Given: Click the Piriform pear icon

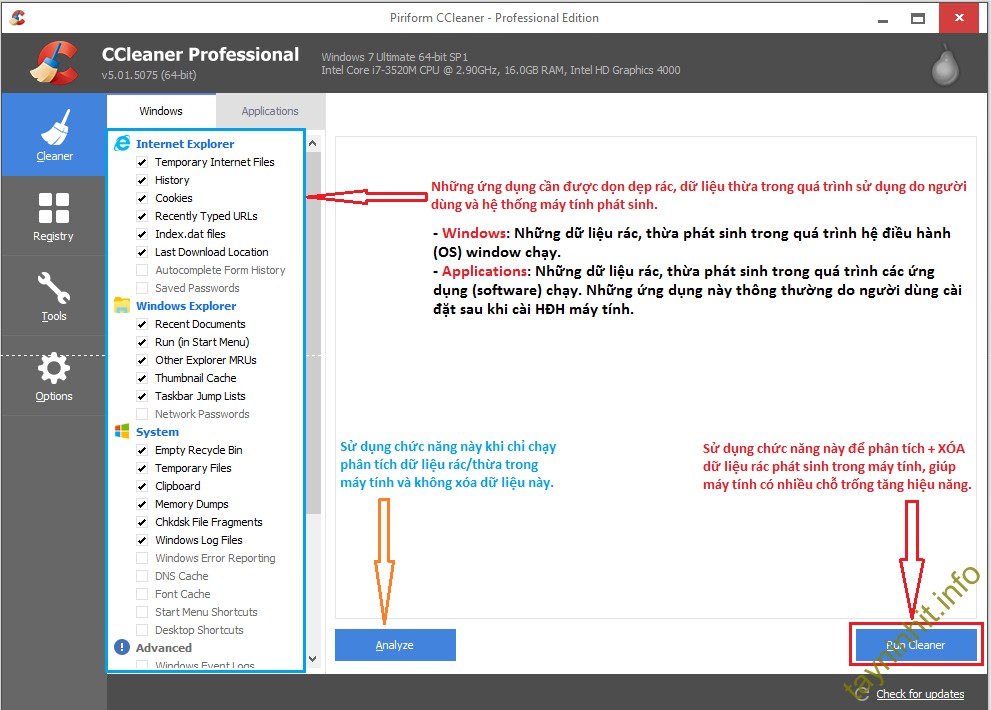Looking at the screenshot, I should click(944, 65).
